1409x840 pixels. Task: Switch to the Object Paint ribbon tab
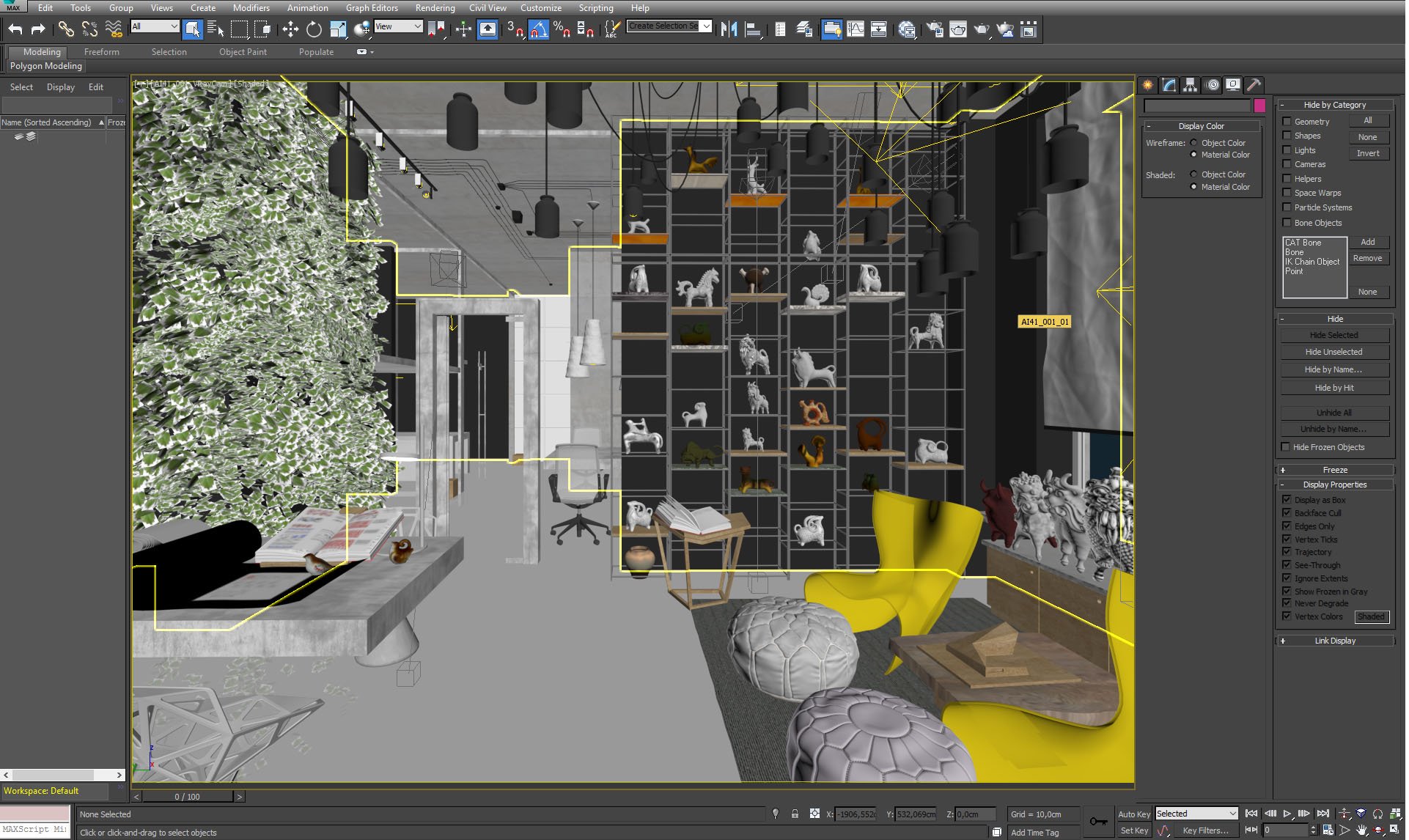coord(243,52)
